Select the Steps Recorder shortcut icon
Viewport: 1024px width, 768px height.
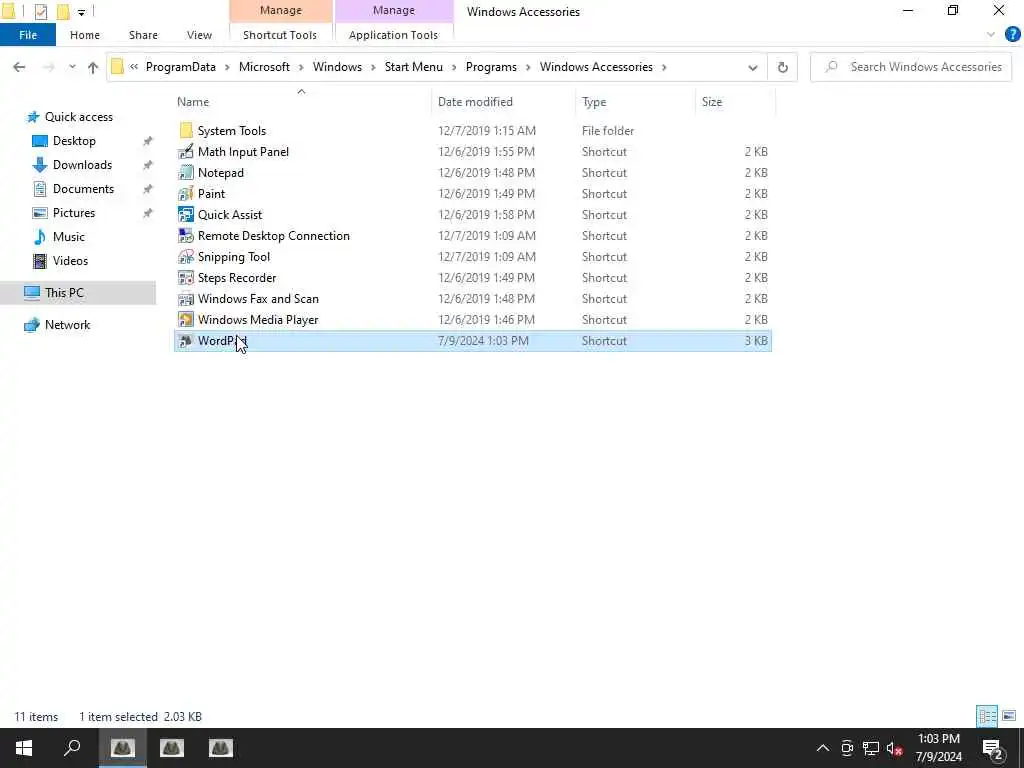[186, 278]
